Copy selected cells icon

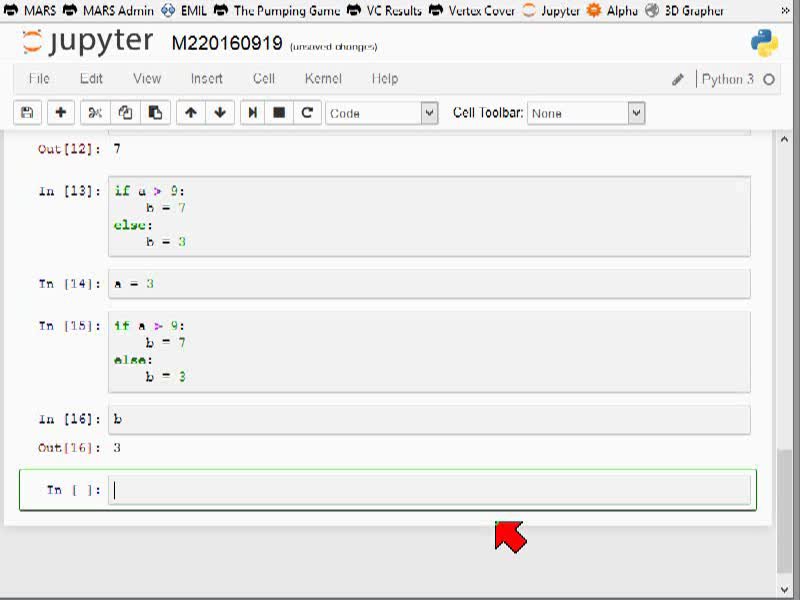point(125,113)
